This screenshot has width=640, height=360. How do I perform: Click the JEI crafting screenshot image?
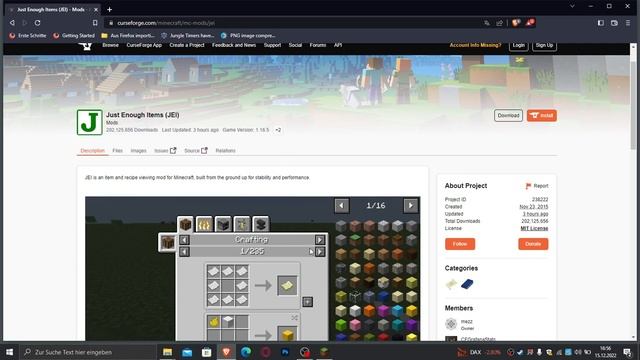(x=253, y=269)
